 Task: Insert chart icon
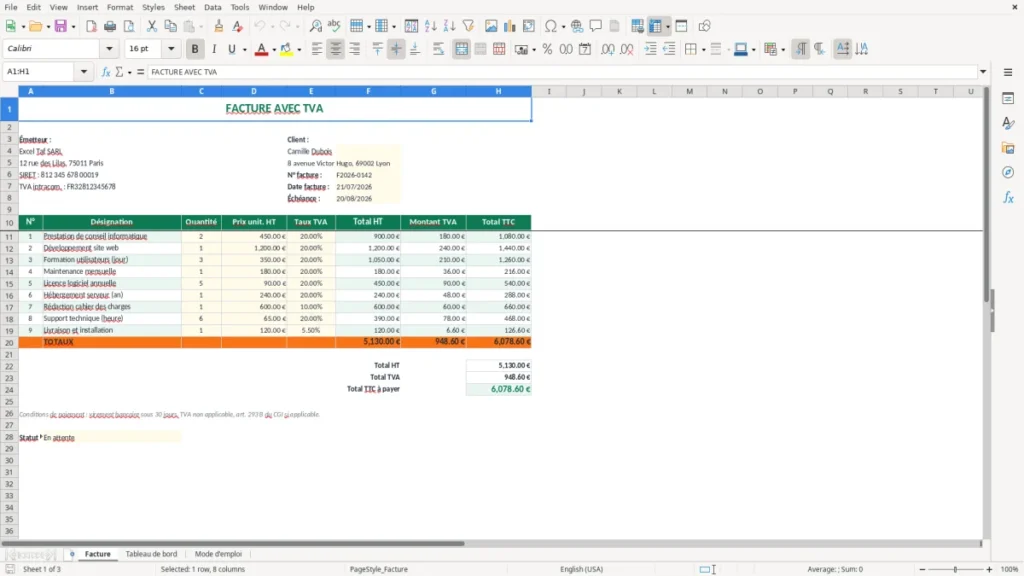(509, 26)
